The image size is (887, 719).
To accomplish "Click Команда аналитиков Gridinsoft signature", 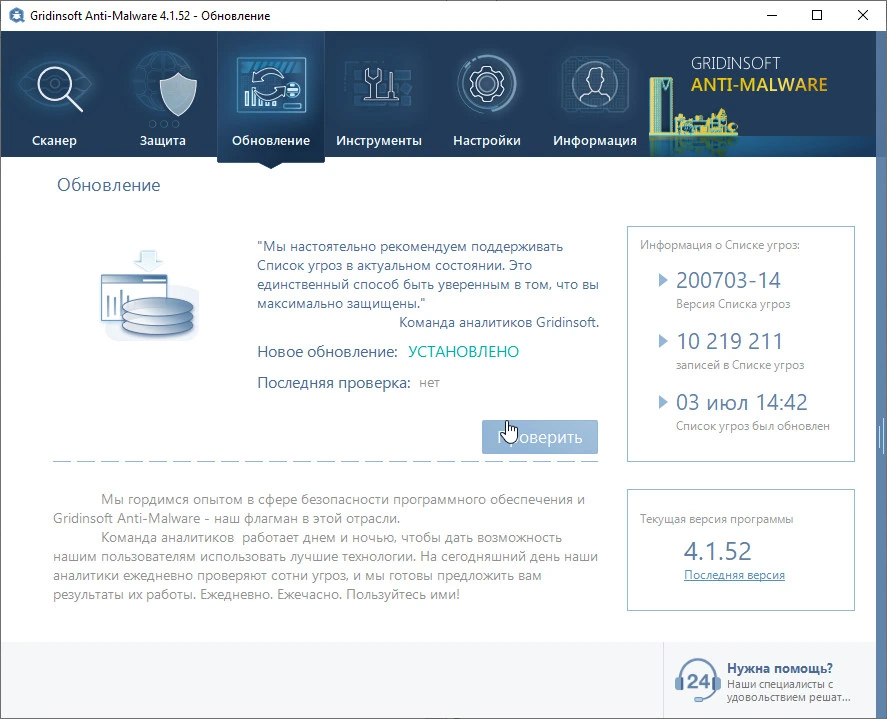I will pyautogui.click(x=499, y=322).
